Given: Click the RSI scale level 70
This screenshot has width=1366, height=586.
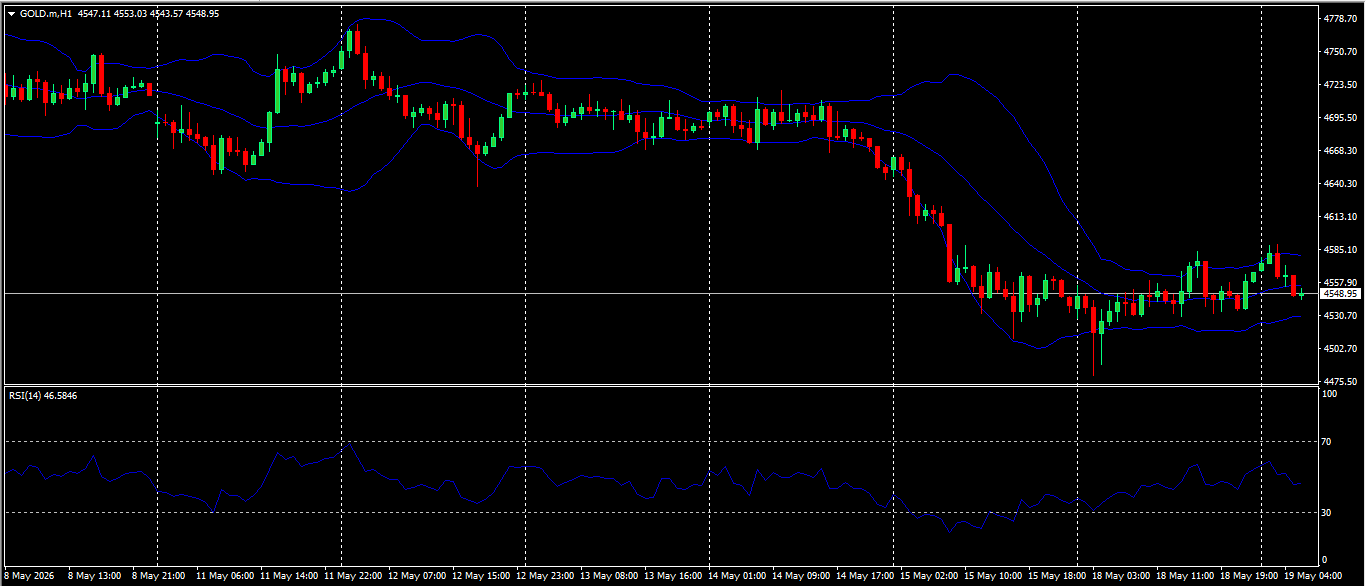Looking at the screenshot, I should tap(1327, 441).
